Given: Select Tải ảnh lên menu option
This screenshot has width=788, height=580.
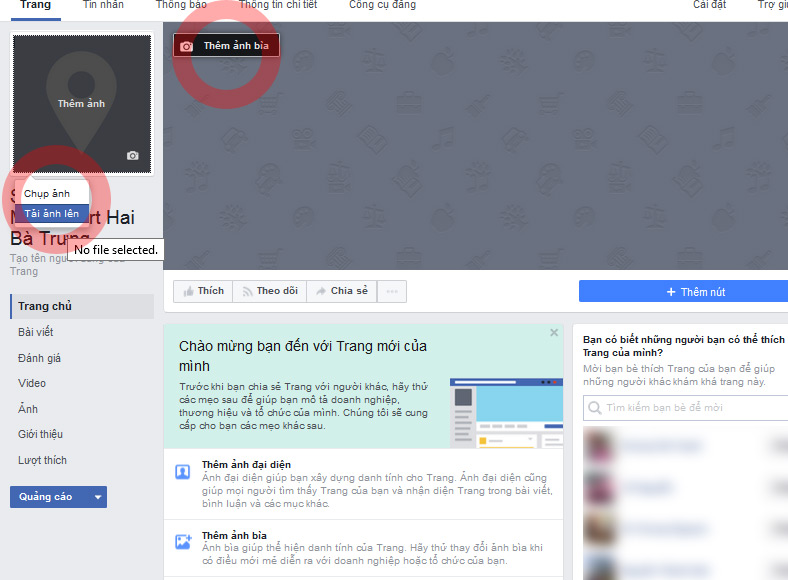Looking at the screenshot, I should pos(51,213).
